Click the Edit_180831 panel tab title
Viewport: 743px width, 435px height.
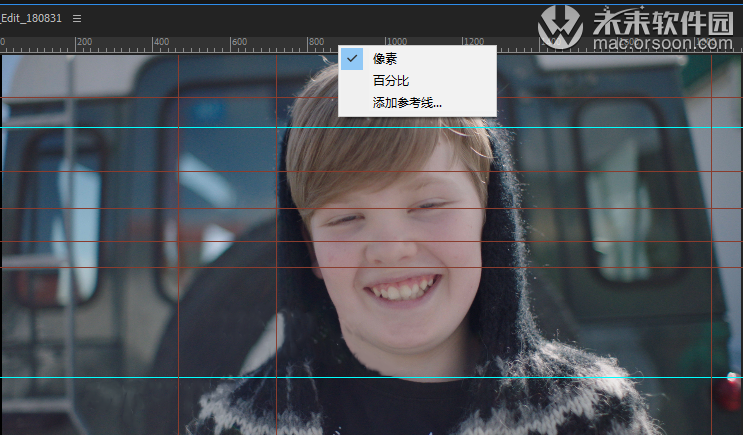pos(31,18)
